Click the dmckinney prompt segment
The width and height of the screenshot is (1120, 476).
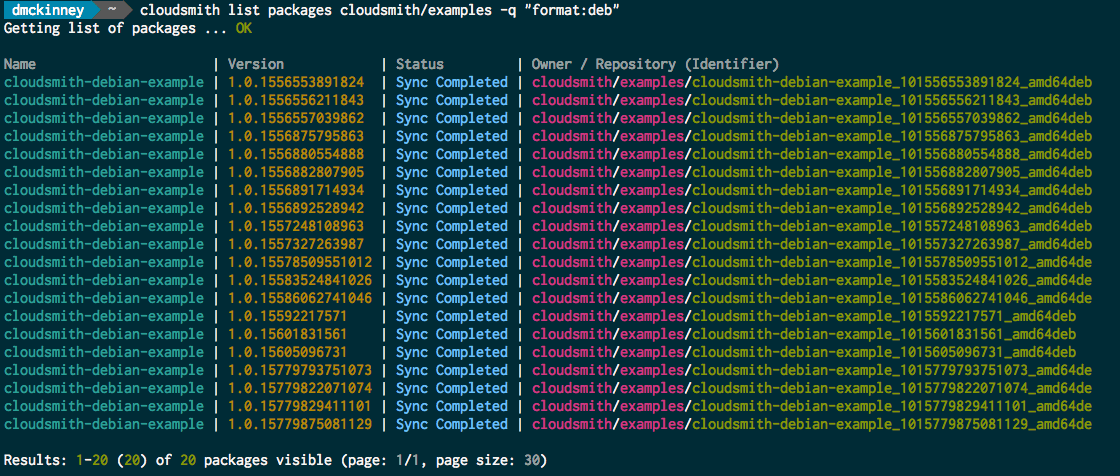point(46,10)
